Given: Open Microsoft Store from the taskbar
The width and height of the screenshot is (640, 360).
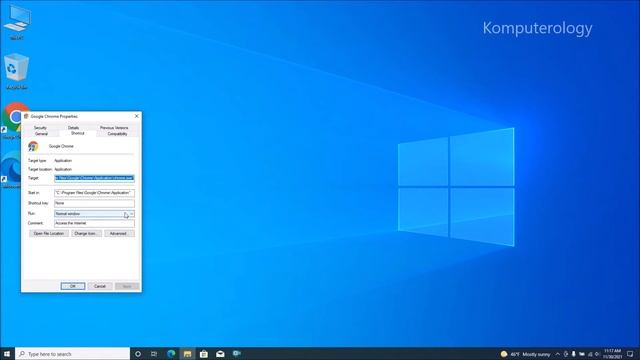Looking at the screenshot, I should (204, 354).
